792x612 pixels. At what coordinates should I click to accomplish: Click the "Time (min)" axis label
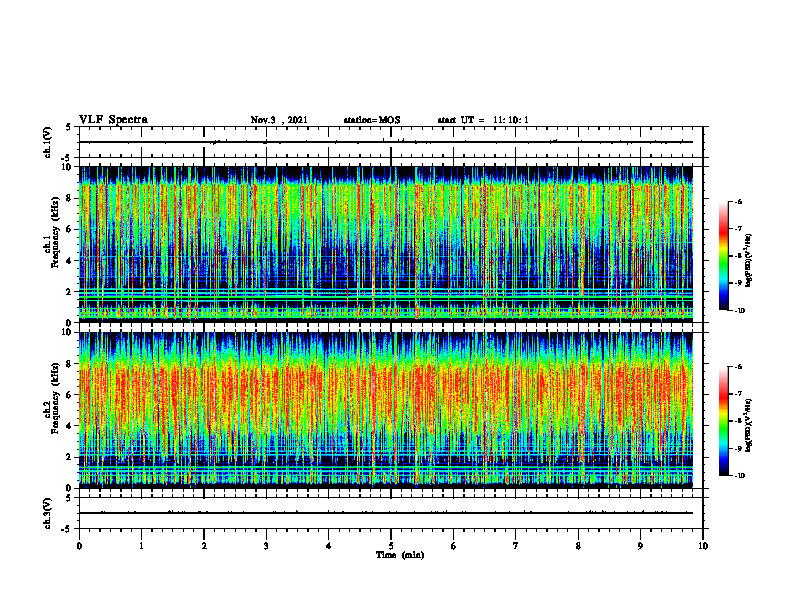[400, 555]
